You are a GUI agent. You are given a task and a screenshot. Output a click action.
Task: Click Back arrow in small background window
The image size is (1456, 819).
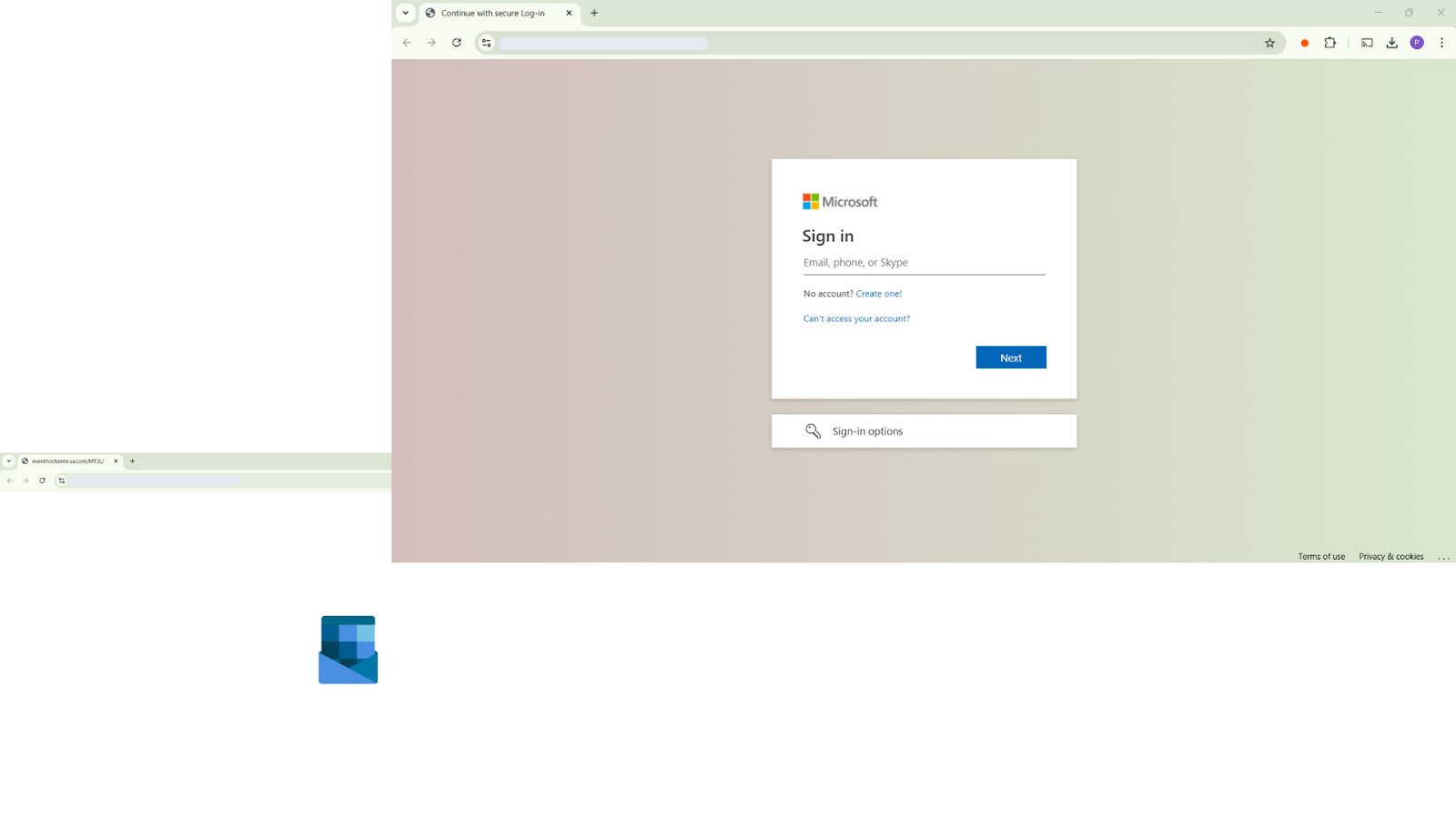tap(9, 480)
